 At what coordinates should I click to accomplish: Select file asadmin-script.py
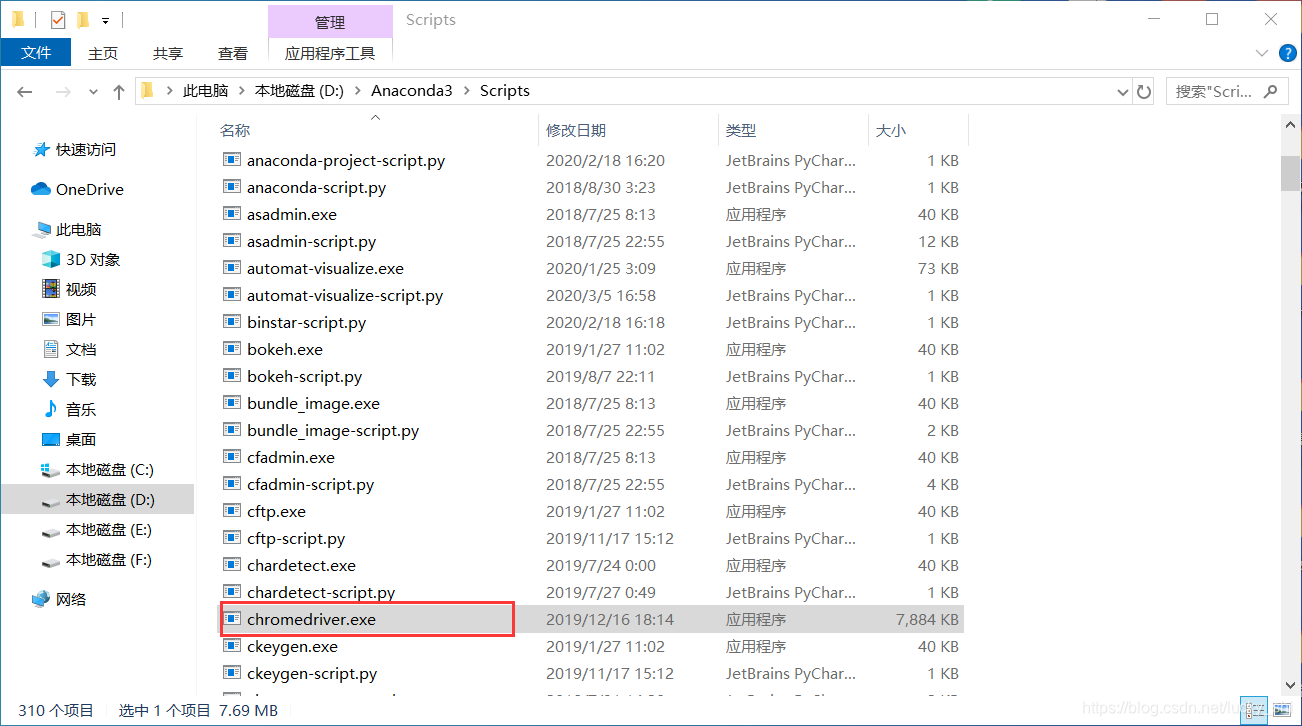click(311, 241)
